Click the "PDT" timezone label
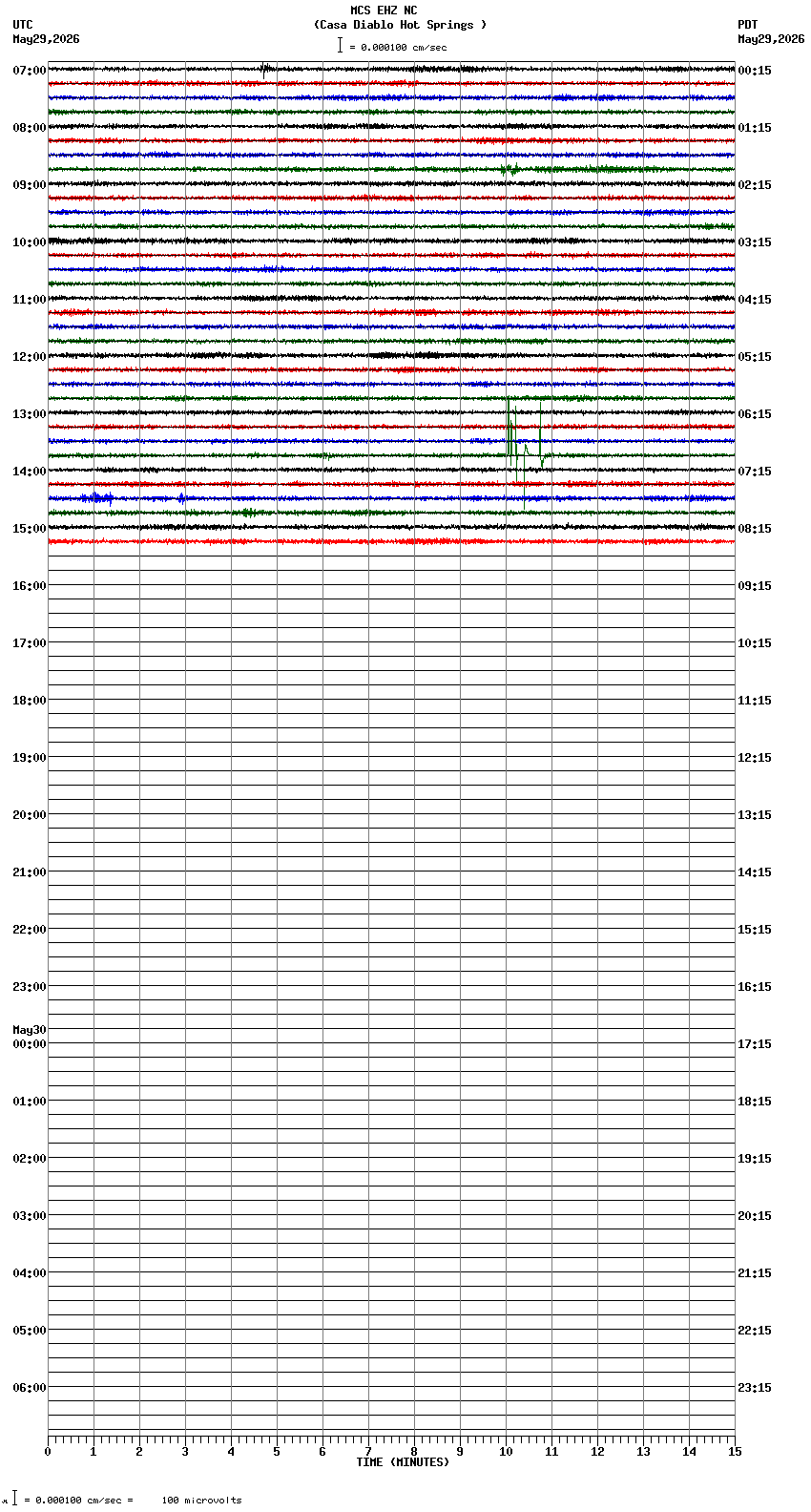The image size is (811, 1512). (747, 25)
